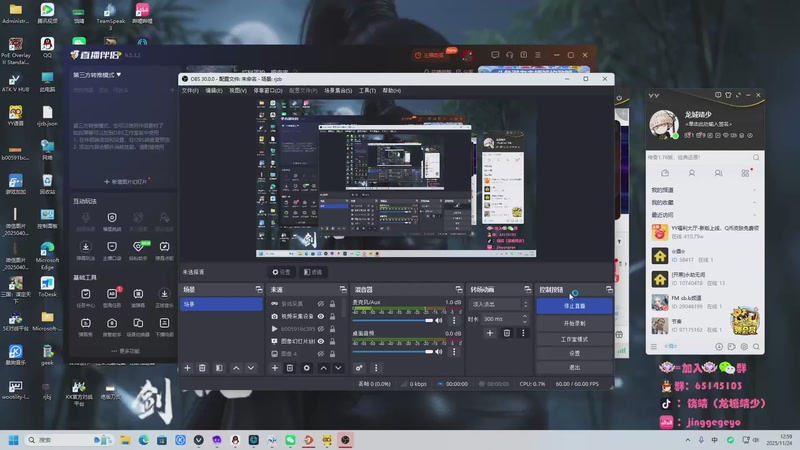Move source up with arrow in Sources panel
This screenshot has width=800, height=450.
coord(323,368)
